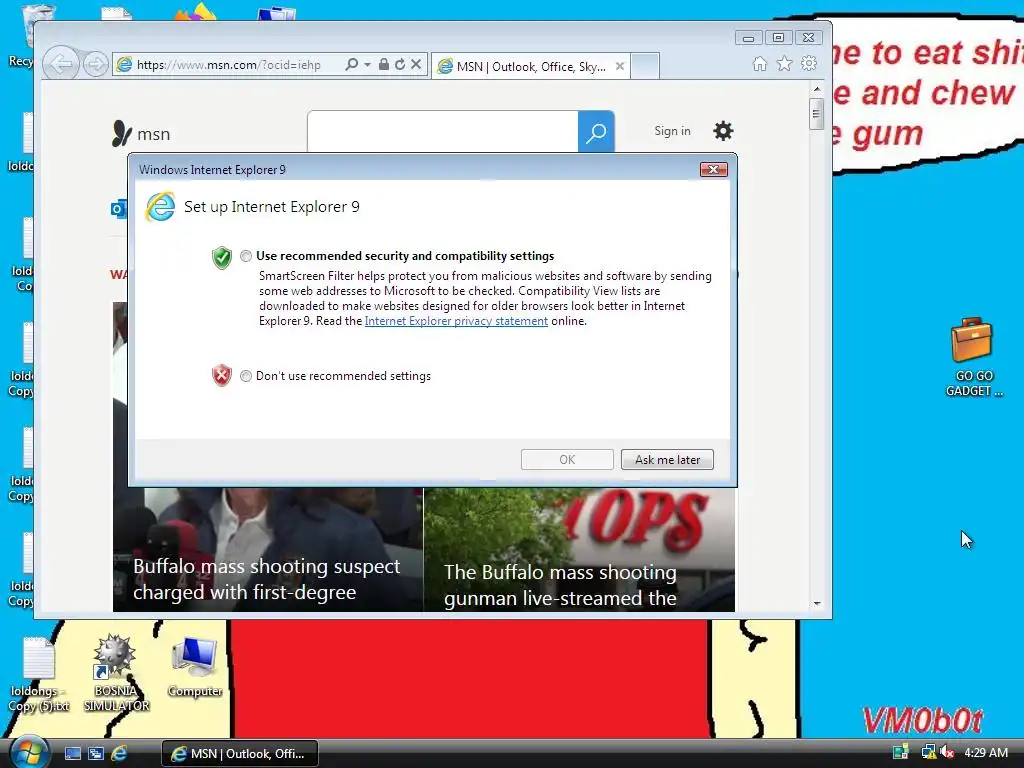Click the 4:29 AM taskbar clock
Image resolution: width=1024 pixels, height=768 pixels.
point(985,752)
